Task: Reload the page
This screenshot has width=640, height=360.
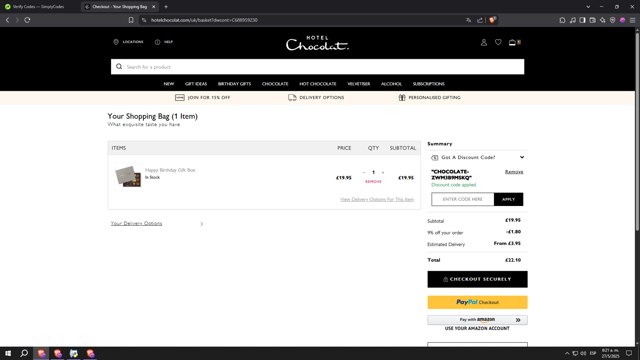Action: [27, 20]
